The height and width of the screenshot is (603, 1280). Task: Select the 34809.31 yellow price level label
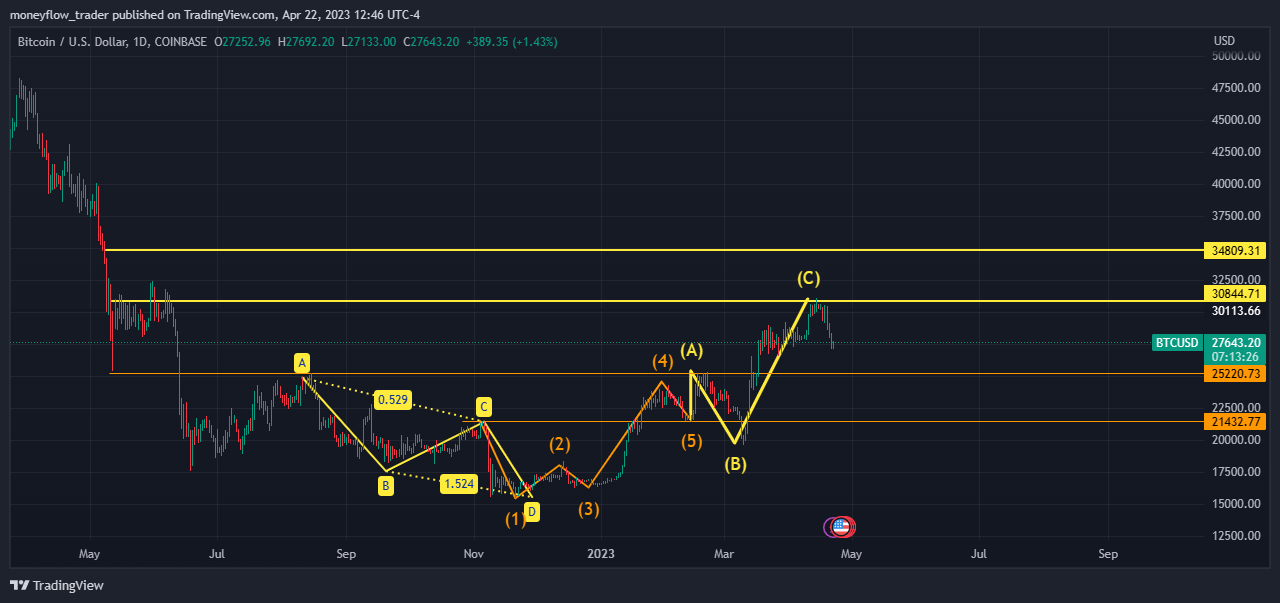[x=1237, y=250]
